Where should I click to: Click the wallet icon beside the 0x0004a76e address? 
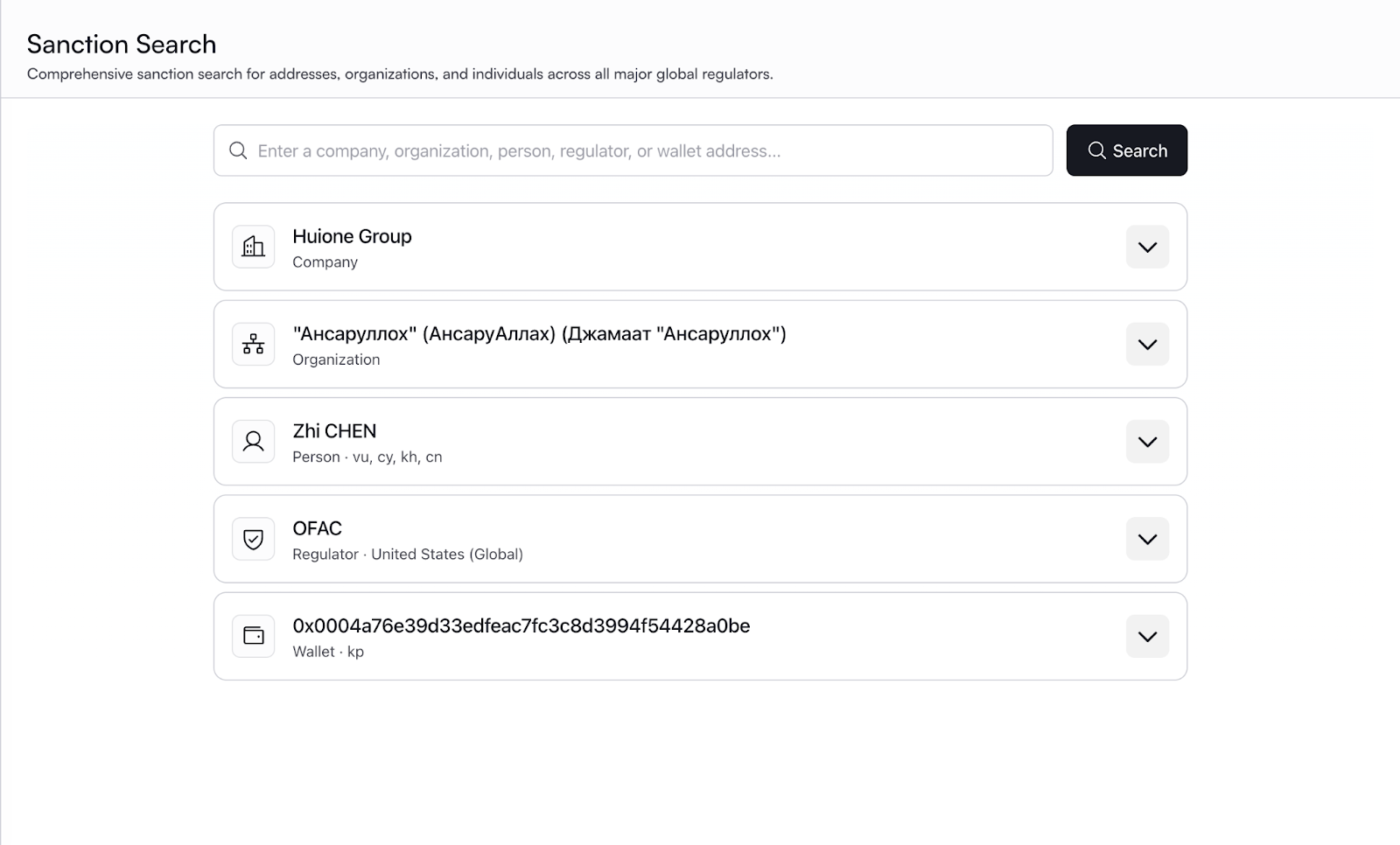click(254, 636)
